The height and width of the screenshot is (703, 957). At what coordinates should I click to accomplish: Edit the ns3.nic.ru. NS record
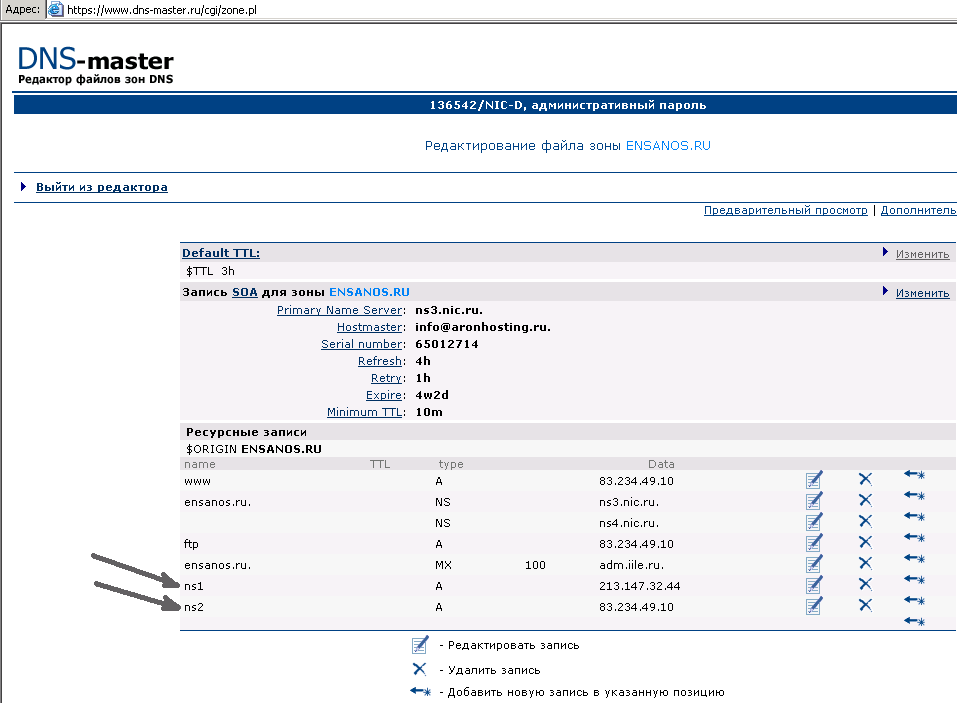[814, 501]
